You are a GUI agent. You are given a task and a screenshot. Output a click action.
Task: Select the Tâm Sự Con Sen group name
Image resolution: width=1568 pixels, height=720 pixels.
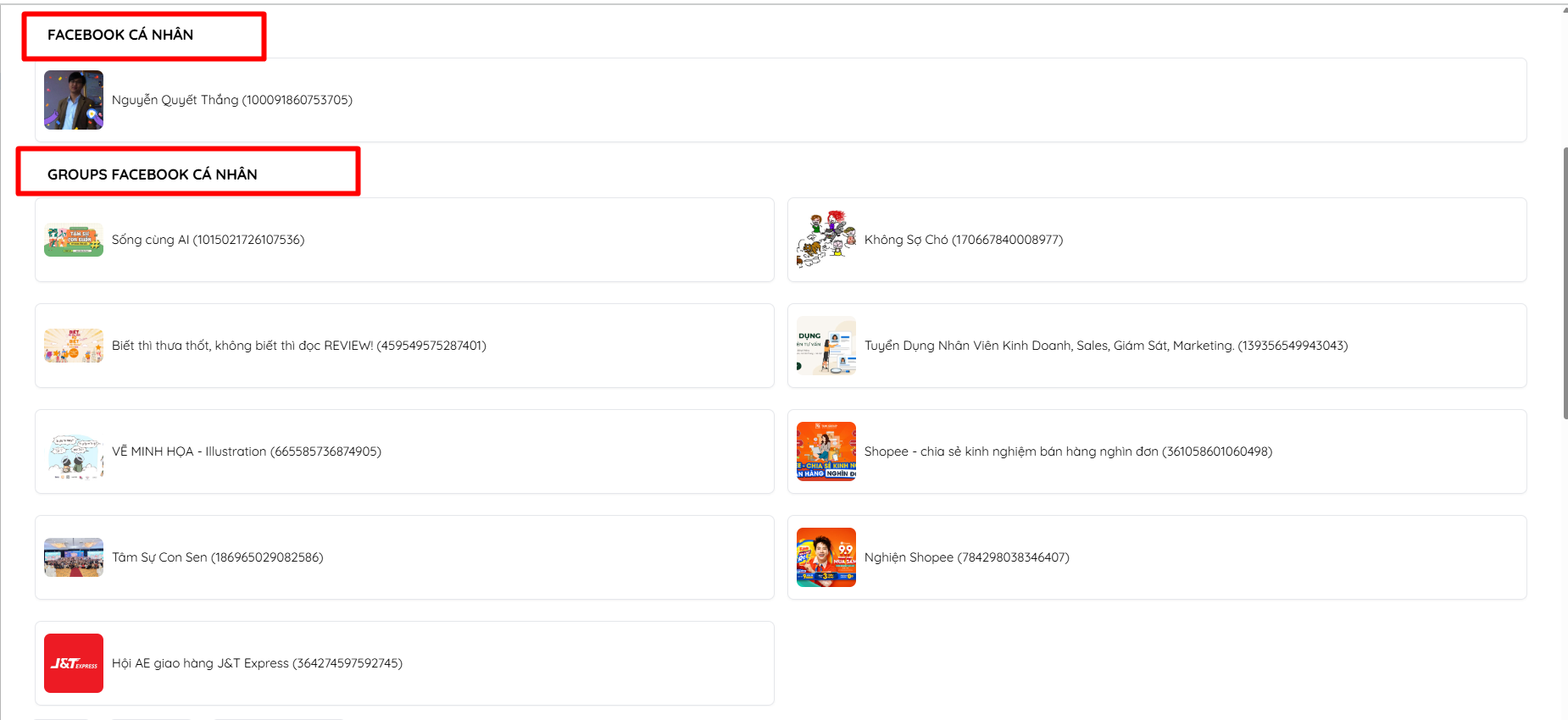[x=217, y=557]
